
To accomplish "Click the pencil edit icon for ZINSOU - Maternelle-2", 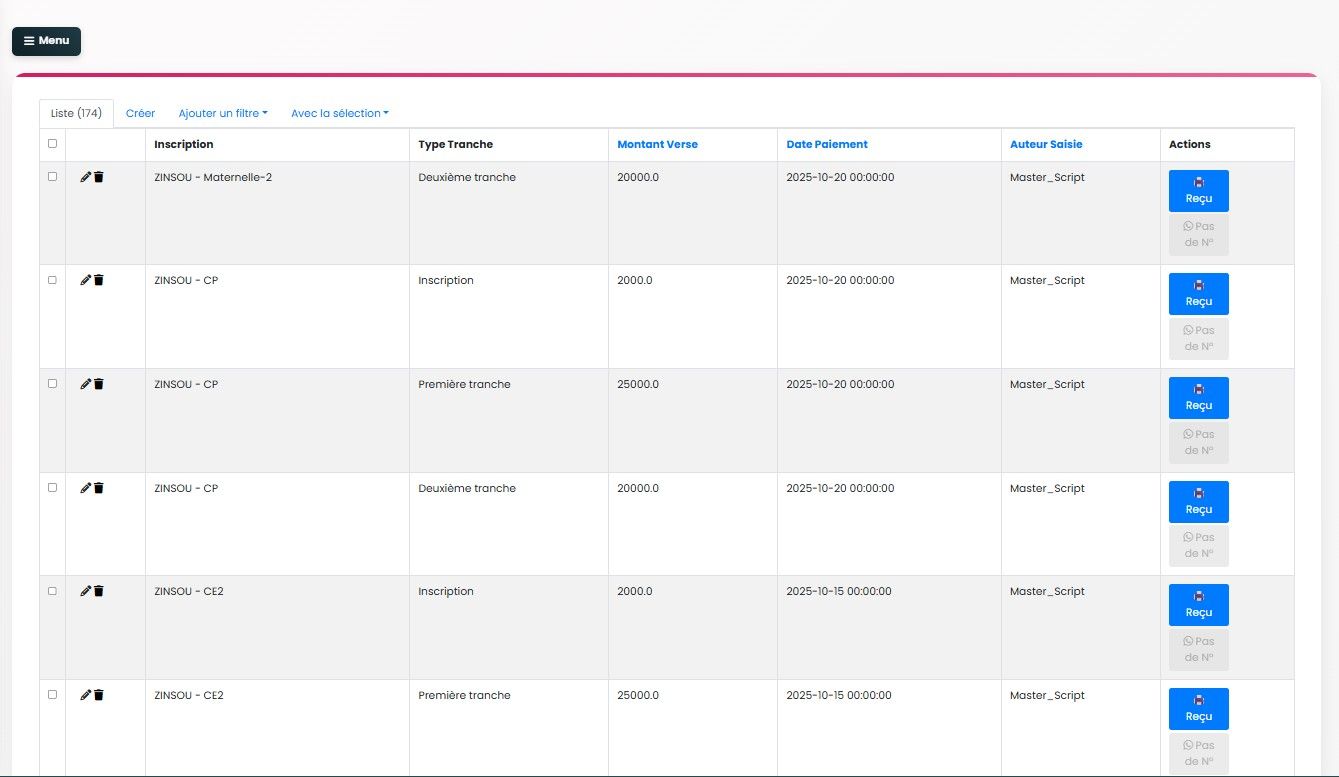I will 85,177.
